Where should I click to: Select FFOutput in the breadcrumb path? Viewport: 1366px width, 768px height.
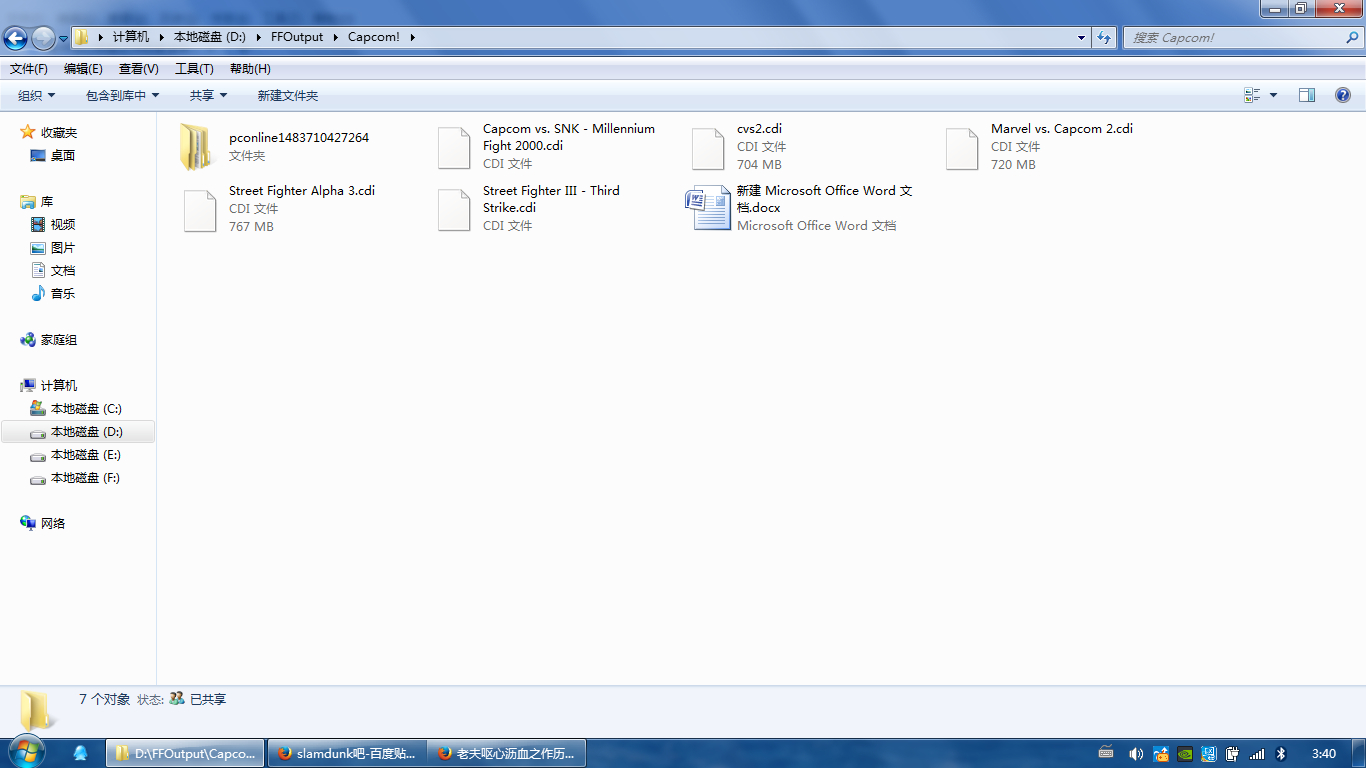(297, 37)
